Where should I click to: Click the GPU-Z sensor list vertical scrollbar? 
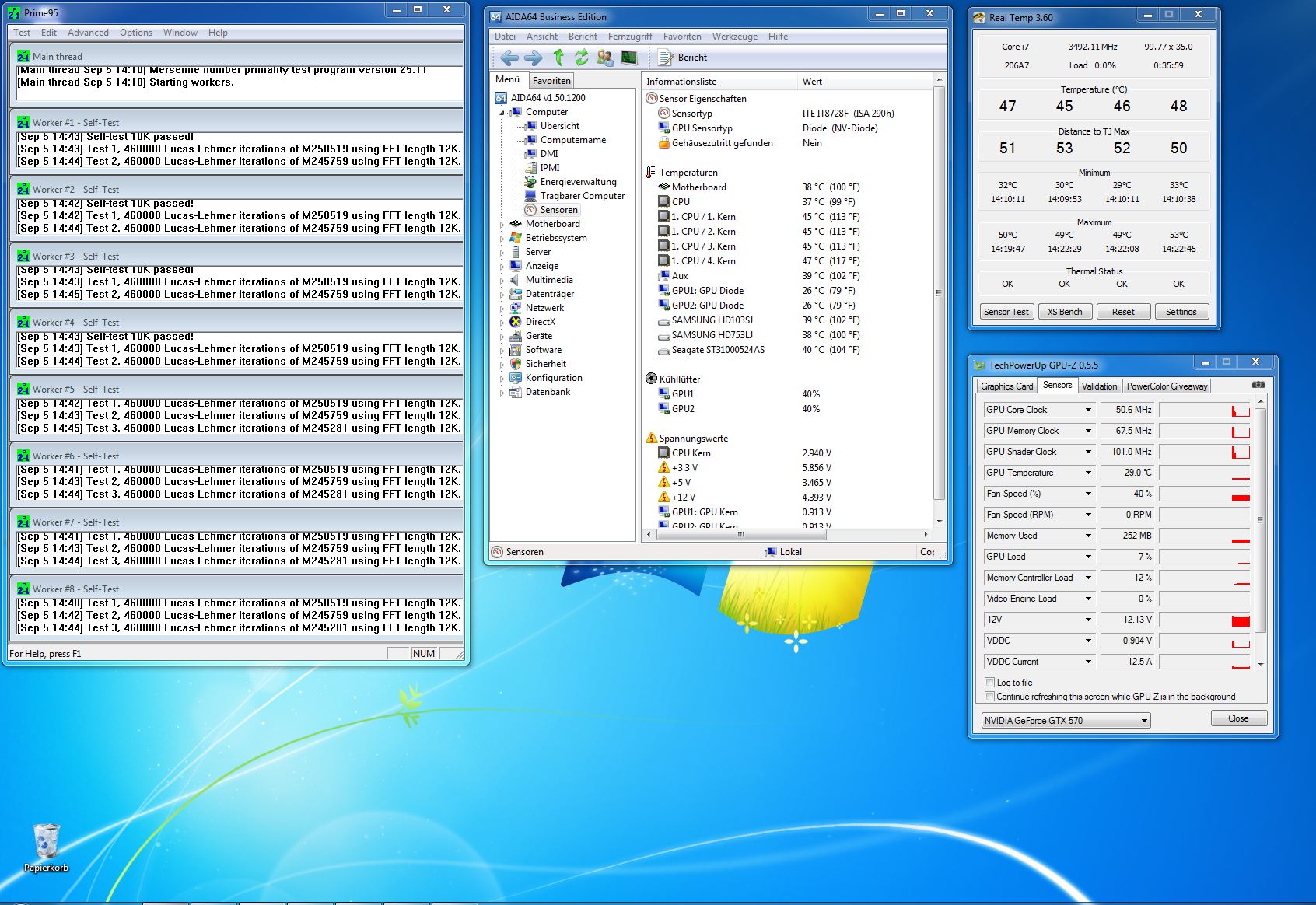pos(1260,521)
